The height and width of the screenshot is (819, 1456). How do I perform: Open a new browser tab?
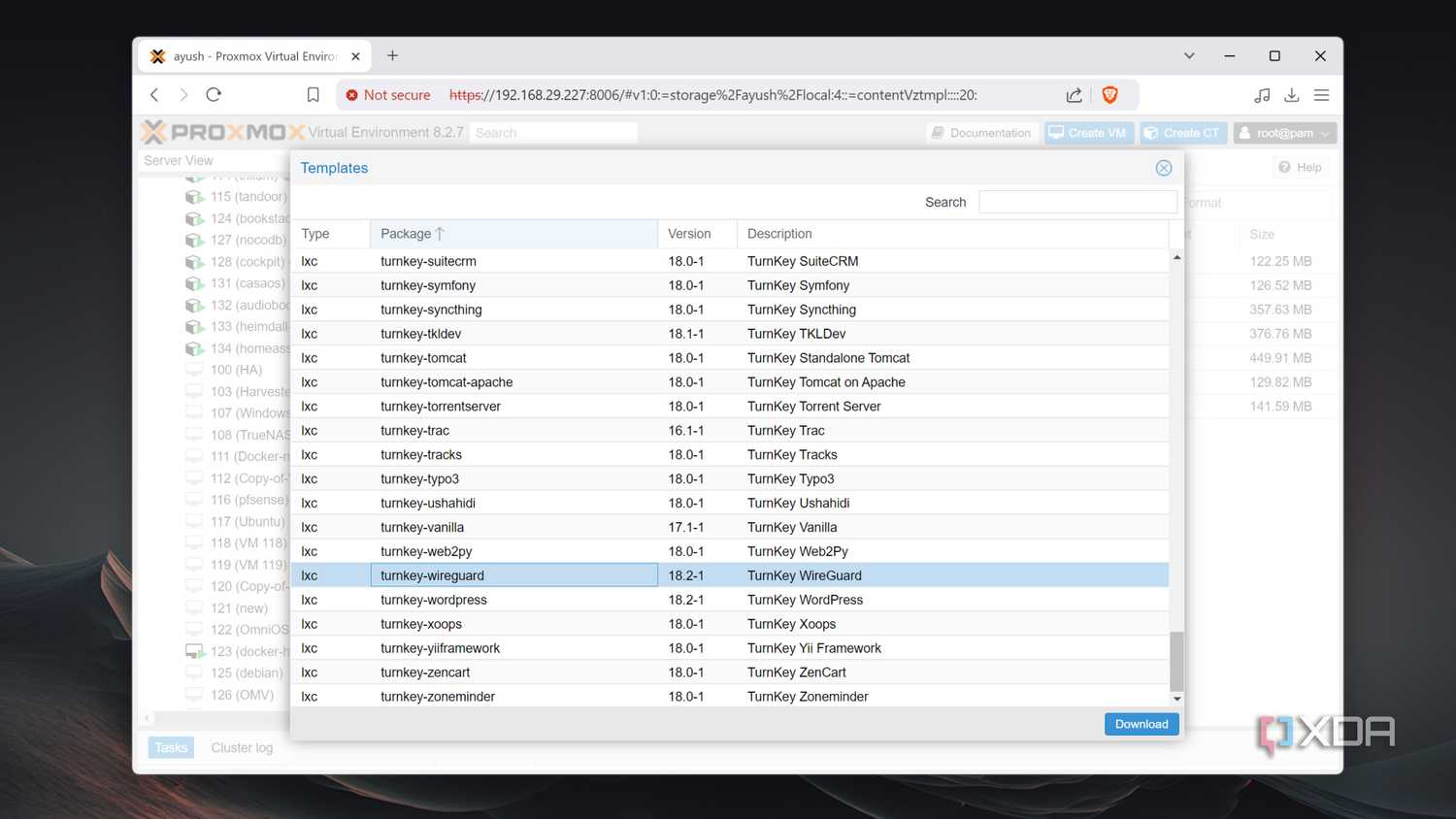392,55
